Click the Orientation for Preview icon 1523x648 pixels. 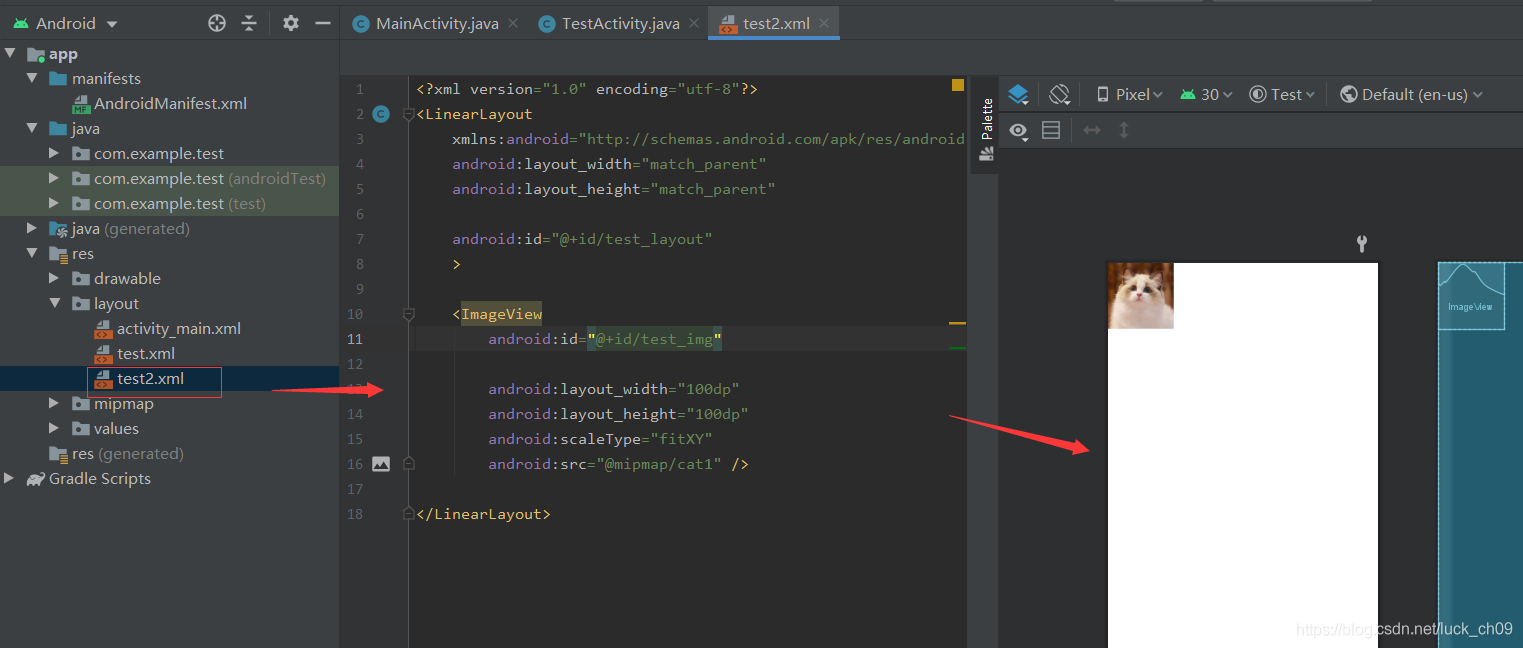tap(1060, 94)
